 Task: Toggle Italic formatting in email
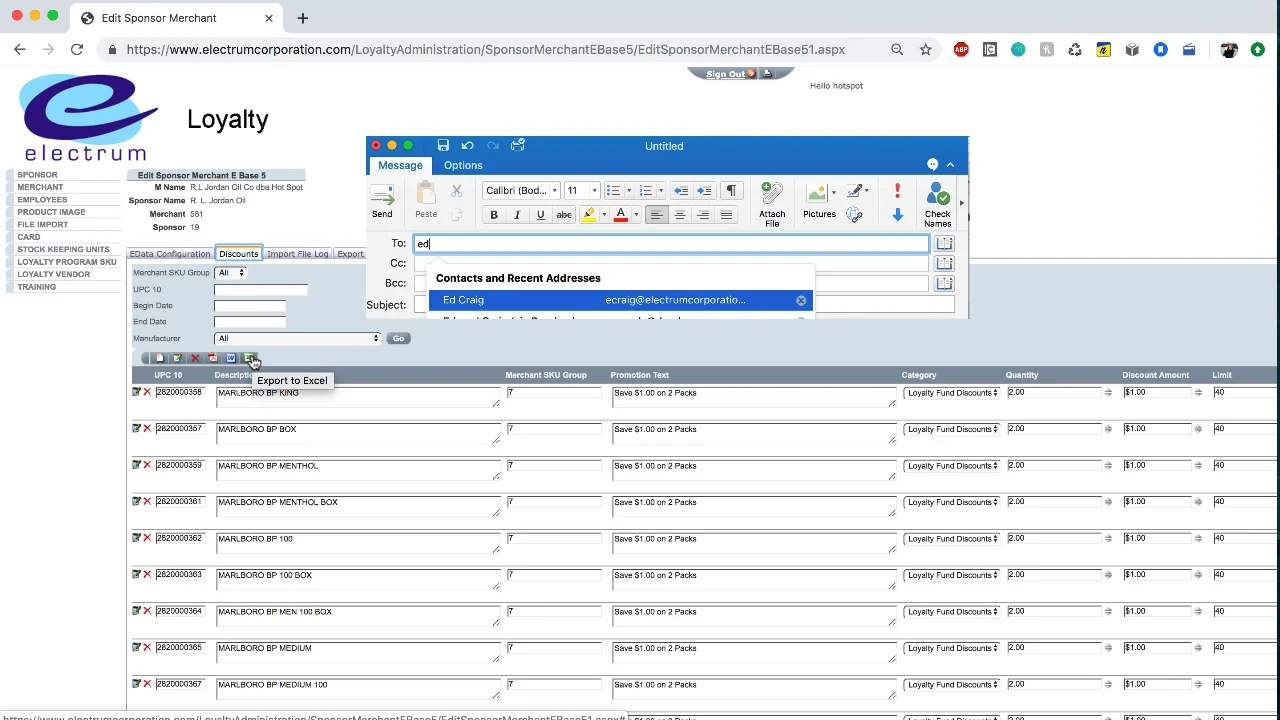coord(517,215)
